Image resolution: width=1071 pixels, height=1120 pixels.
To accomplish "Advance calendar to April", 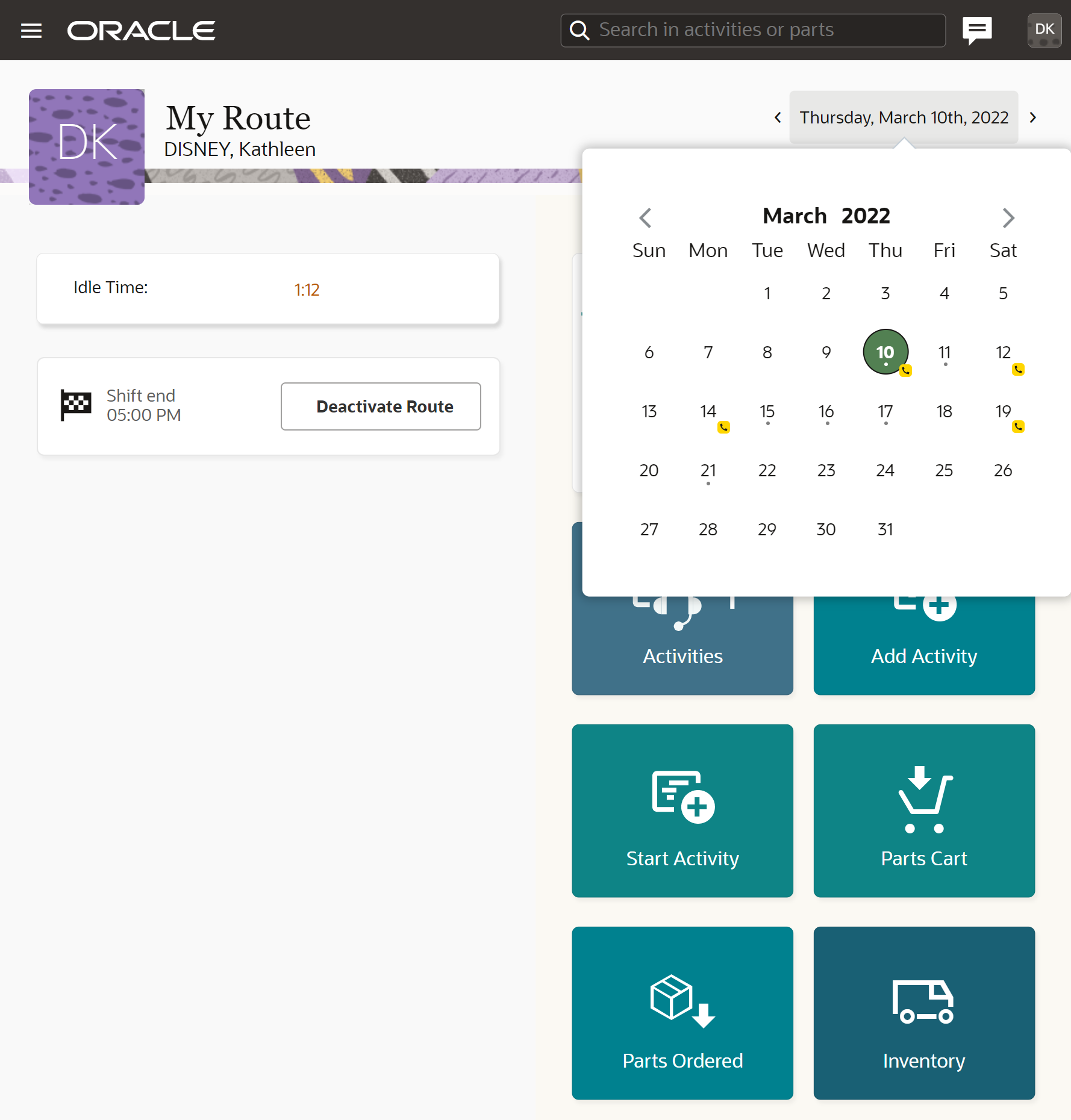I will (1008, 217).
